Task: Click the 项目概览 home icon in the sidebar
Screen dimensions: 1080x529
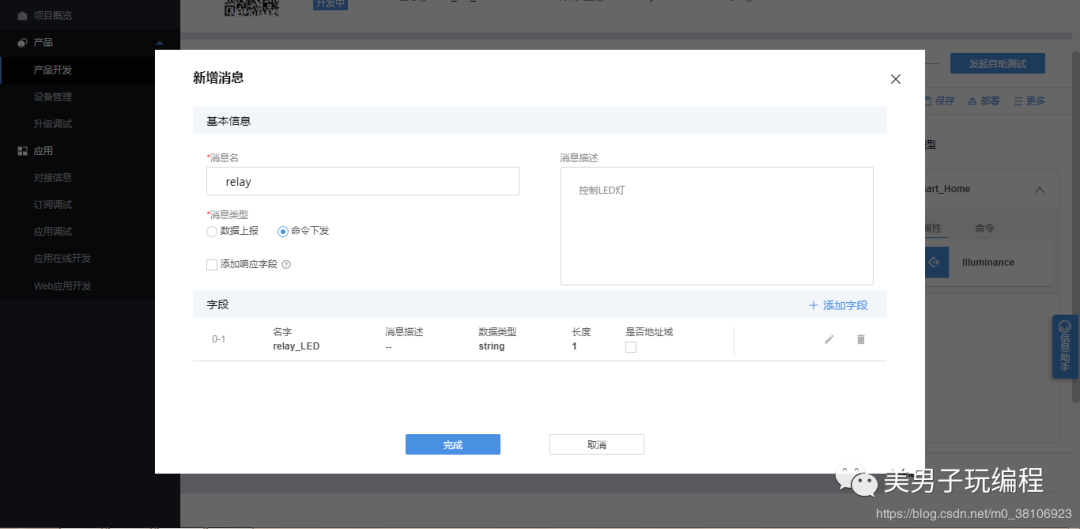Action: [x=22, y=15]
